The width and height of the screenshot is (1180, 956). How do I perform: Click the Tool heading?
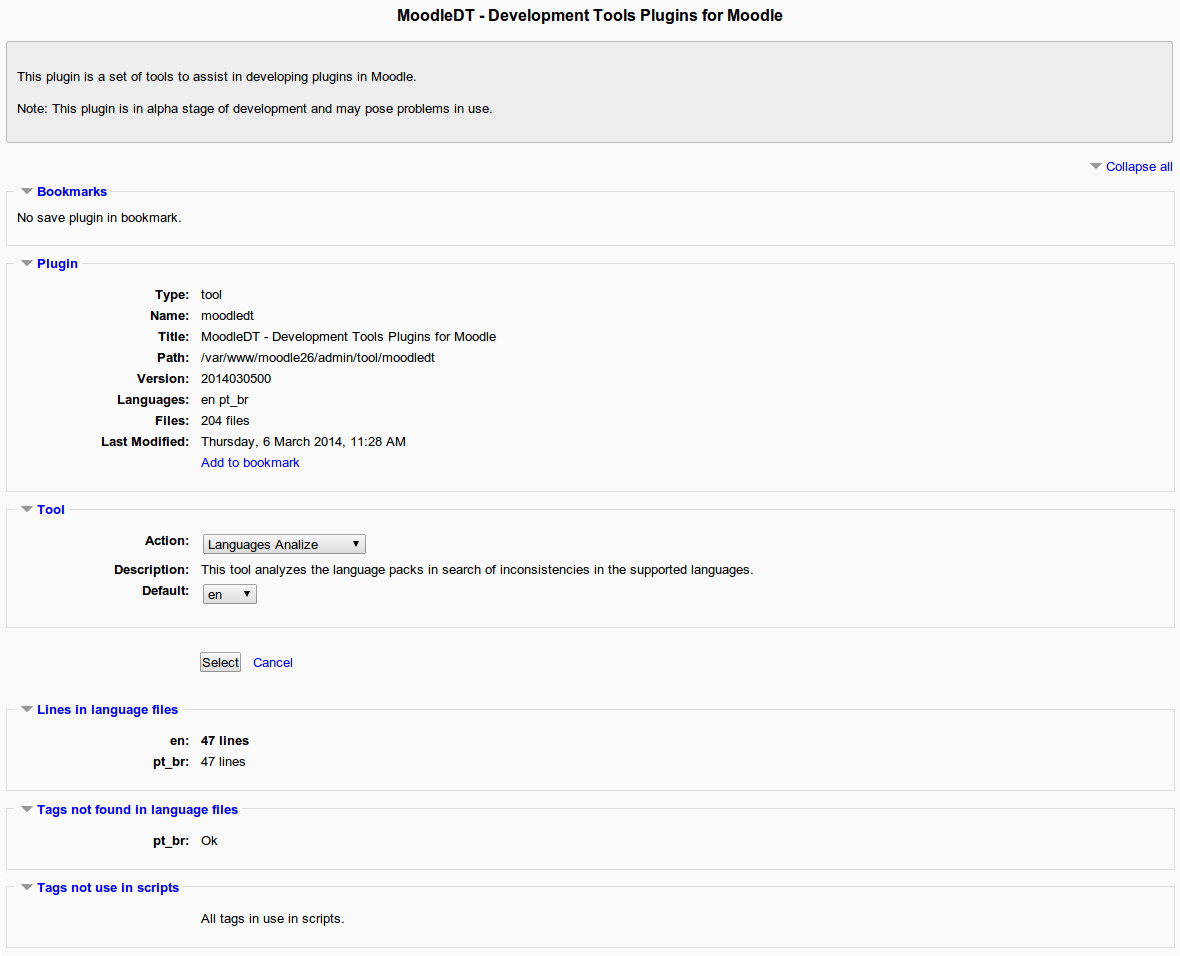pos(50,509)
